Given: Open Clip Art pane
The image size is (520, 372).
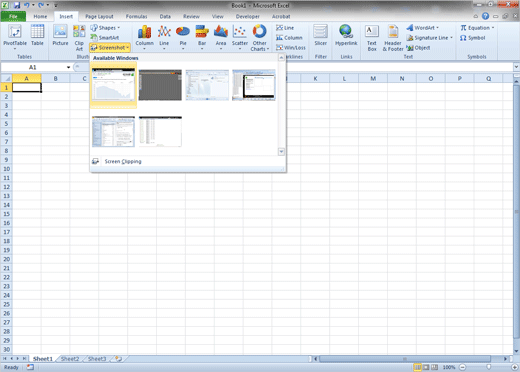Looking at the screenshot, I should pyautogui.click(x=79, y=37).
